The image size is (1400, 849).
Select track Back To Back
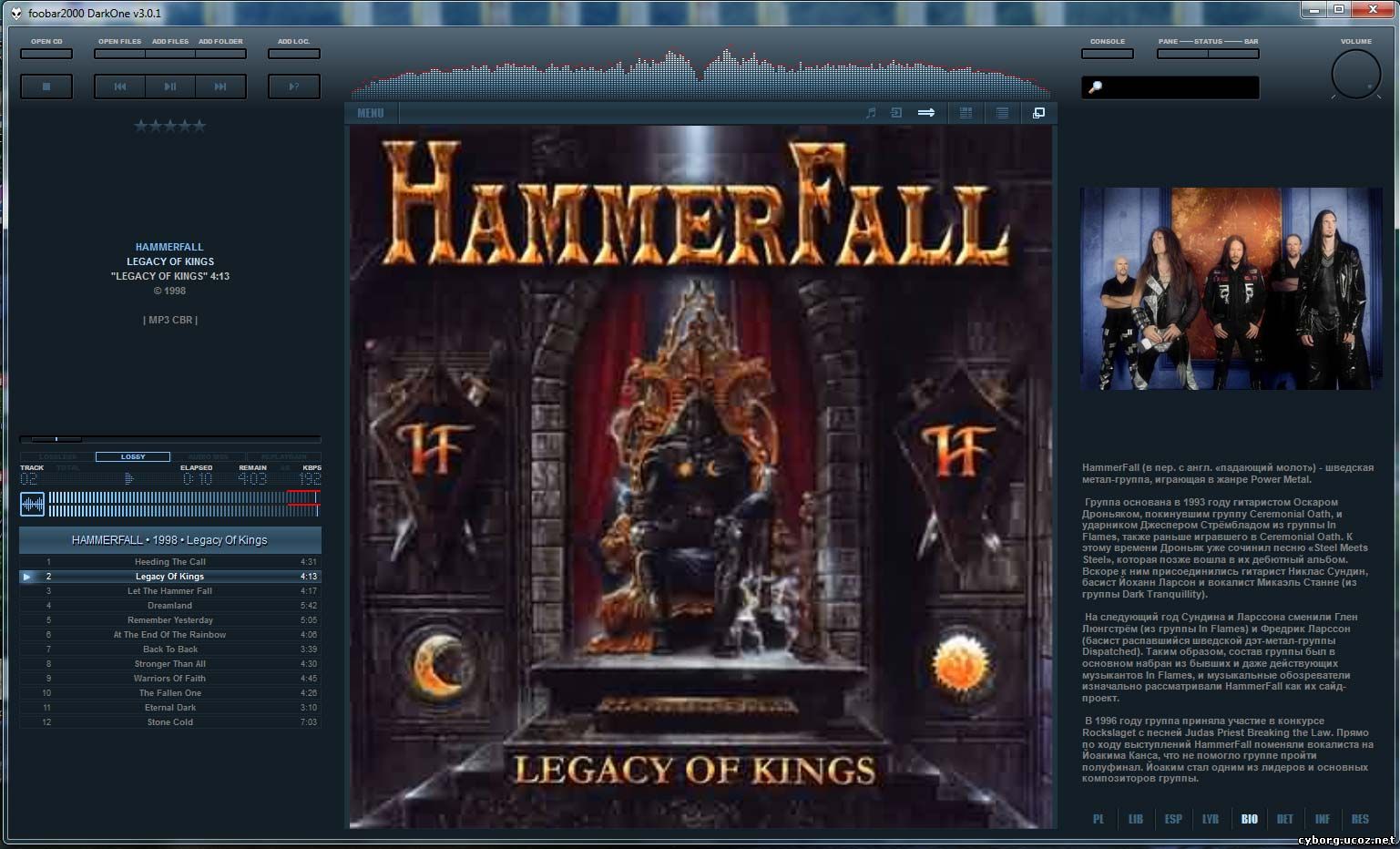170,650
